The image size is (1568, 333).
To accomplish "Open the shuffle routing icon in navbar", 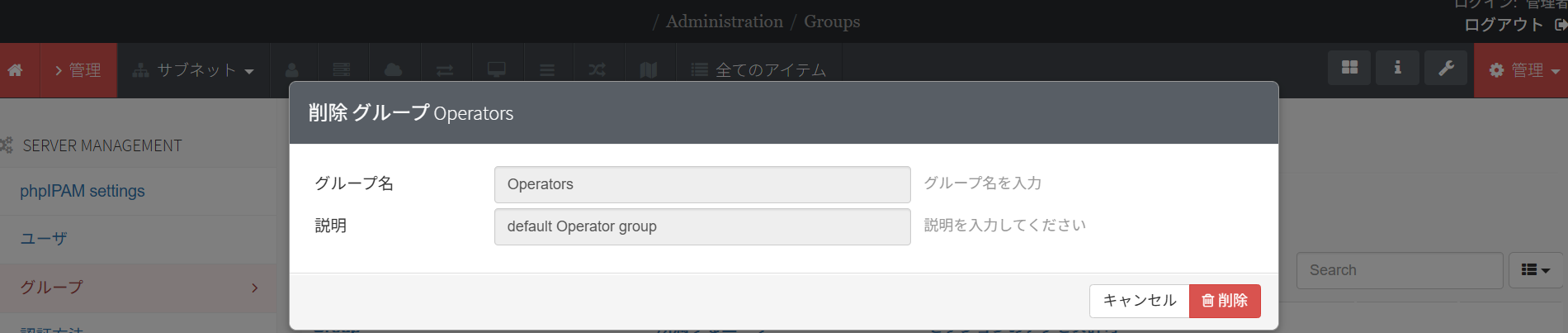I will pos(597,70).
